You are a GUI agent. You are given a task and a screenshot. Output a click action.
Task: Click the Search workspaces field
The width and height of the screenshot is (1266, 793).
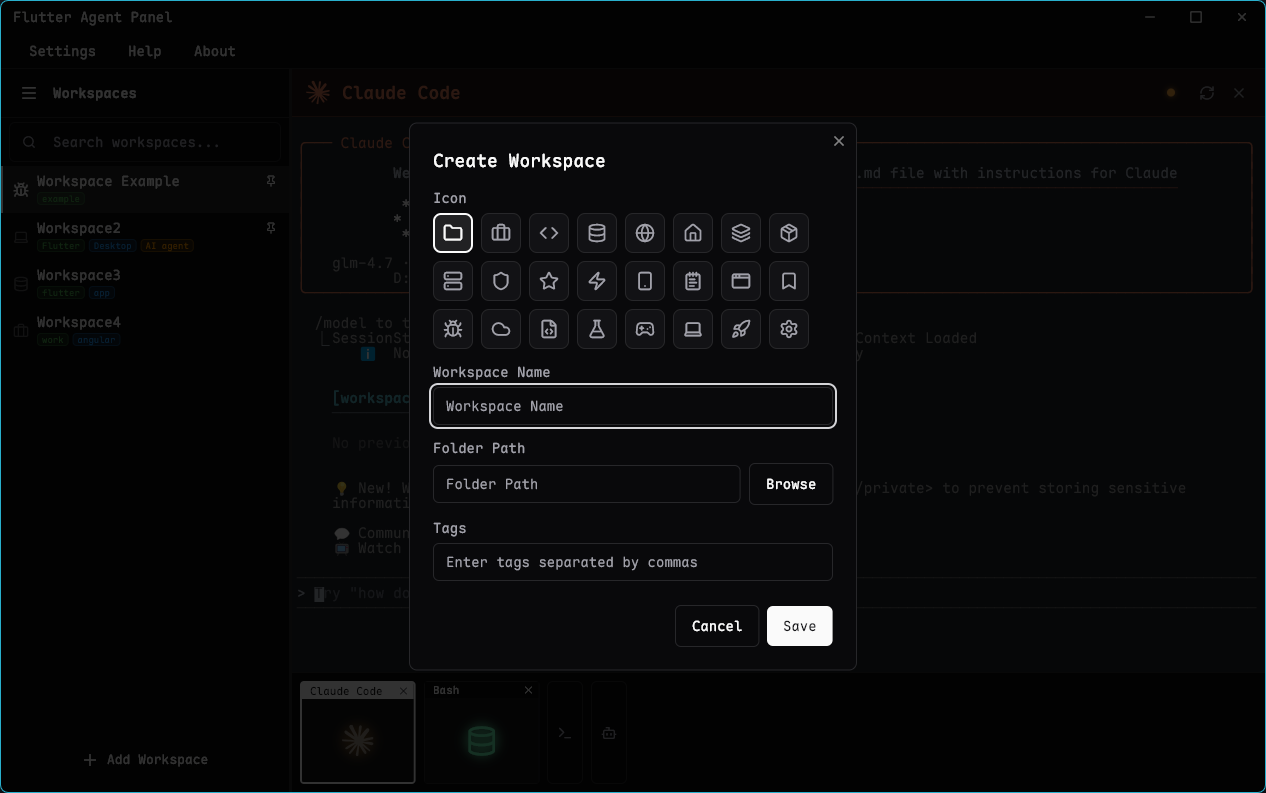147,142
